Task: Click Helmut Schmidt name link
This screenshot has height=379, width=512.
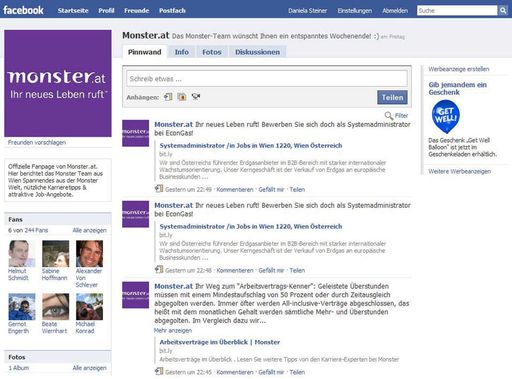Action: click(18, 274)
